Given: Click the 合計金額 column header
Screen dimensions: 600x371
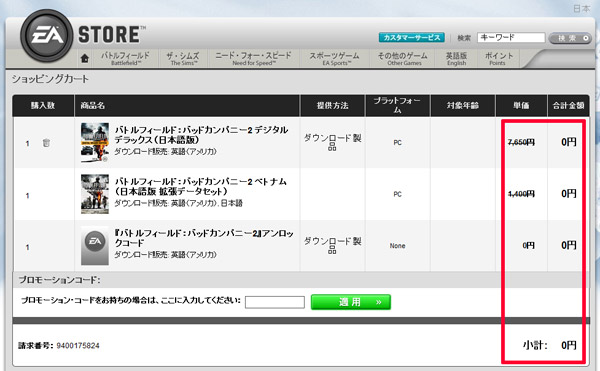Looking at the screenshot, I should (x=568, y=106).
